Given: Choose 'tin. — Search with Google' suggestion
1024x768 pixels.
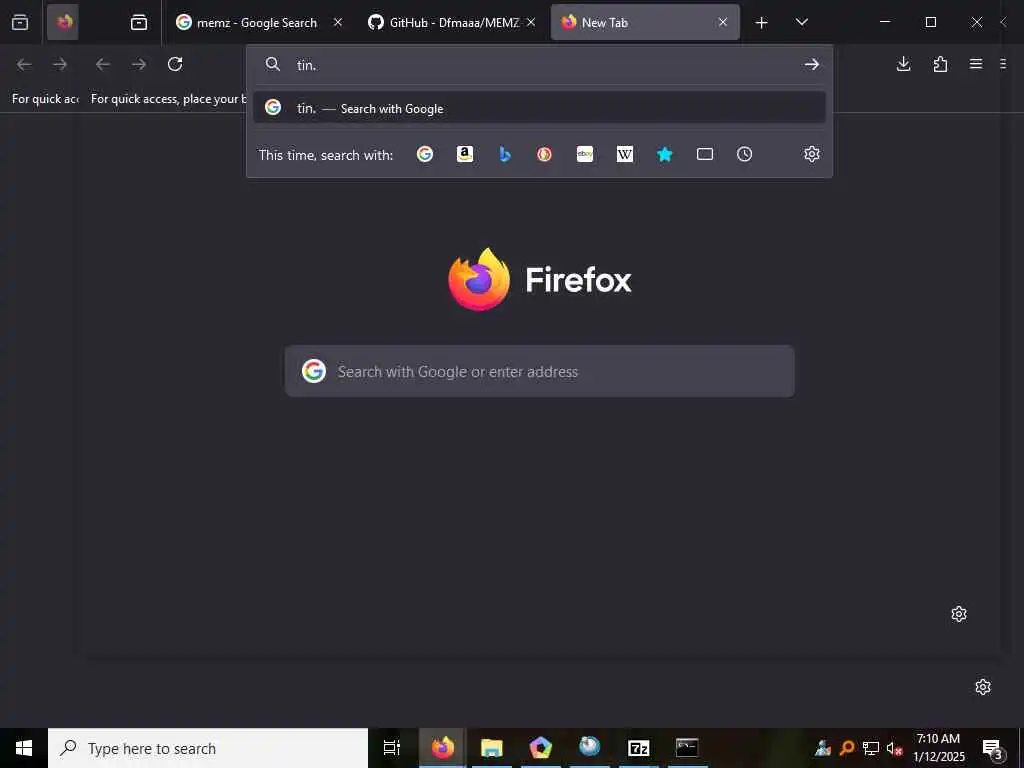Looking at the screenshot, I should coord(539,108).
